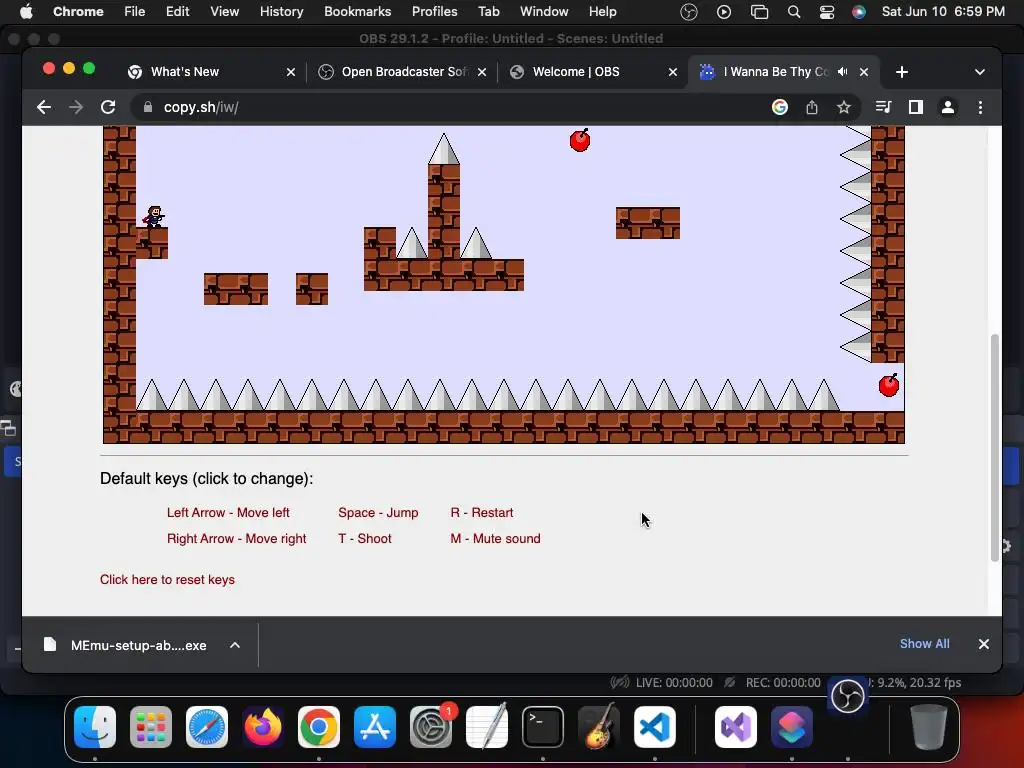Change the T - Shoot key
The height and width of the screenshot is (768, 1024).
point(364,539)
